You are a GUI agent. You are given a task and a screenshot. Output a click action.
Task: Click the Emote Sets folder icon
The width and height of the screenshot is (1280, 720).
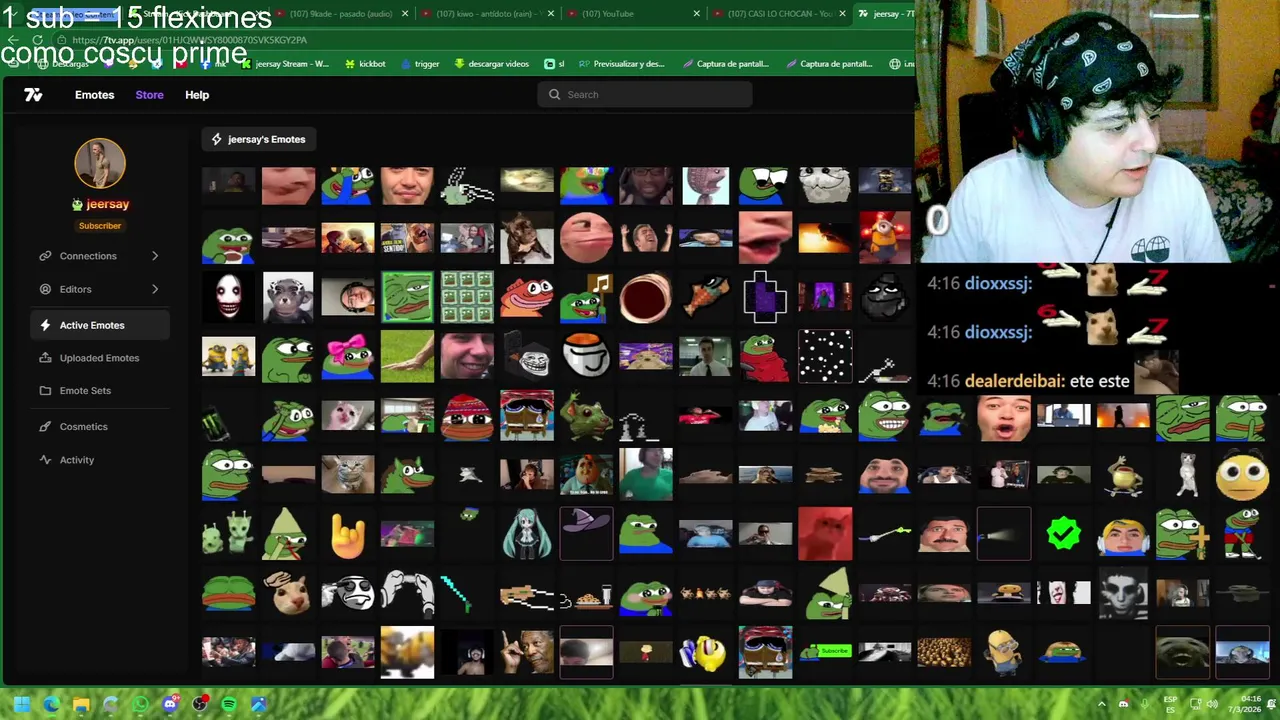click(45, 391)
